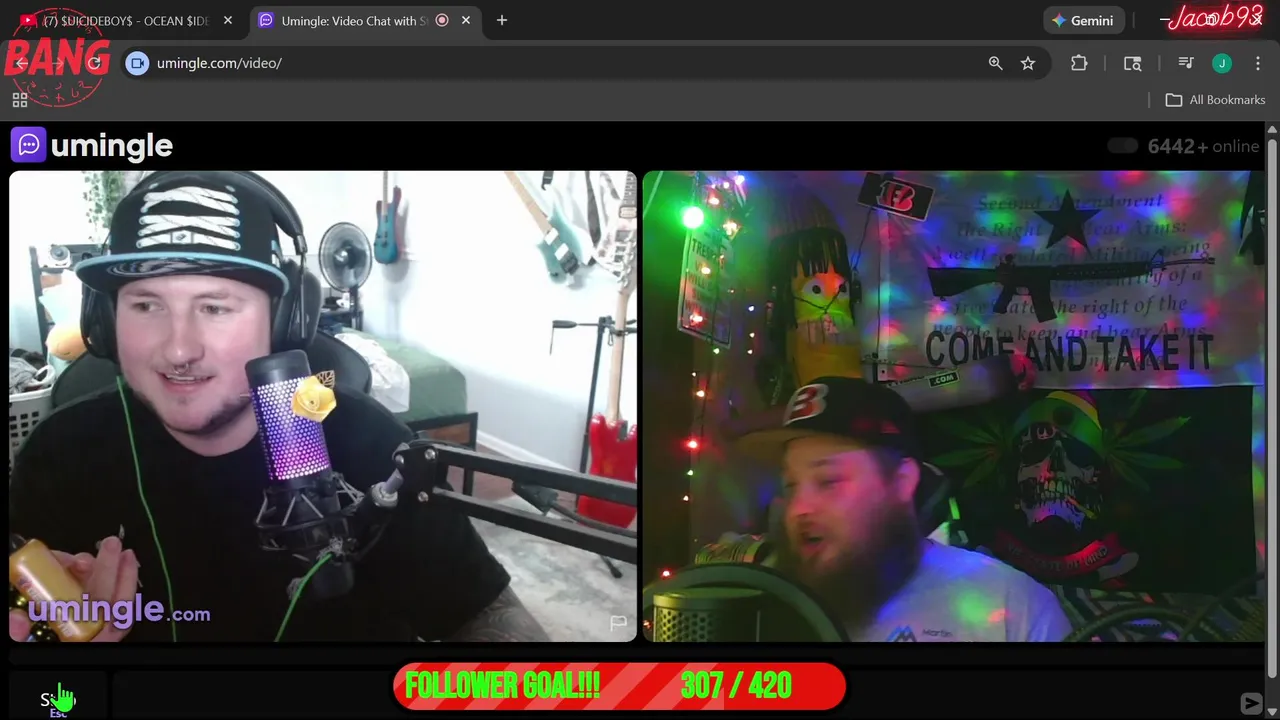Click the stranger's video feed on right
Viewport: 1280px width, 720px height.
pos(953,406)
